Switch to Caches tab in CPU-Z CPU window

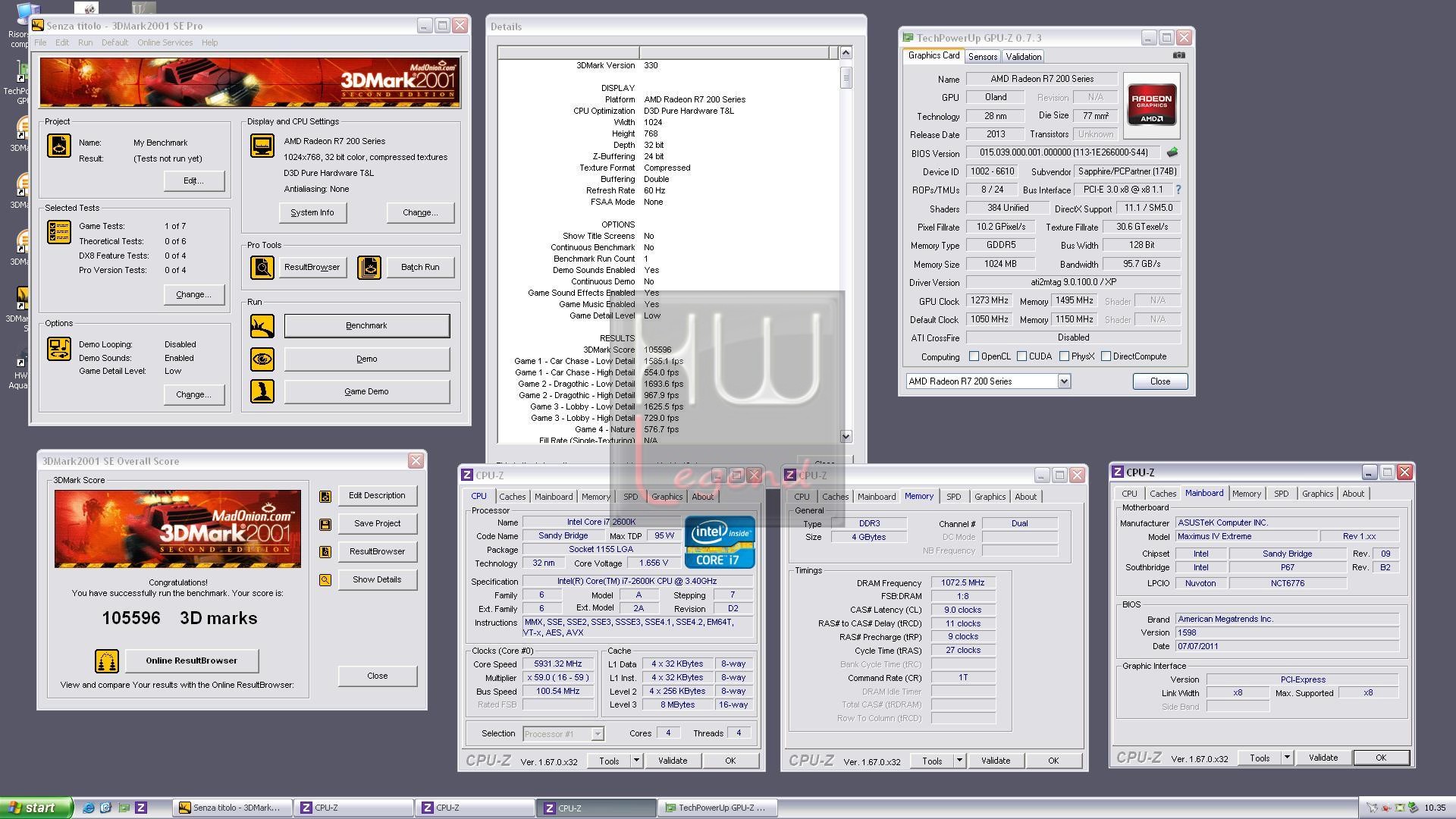pyautogui.click(x=512, y=497)
